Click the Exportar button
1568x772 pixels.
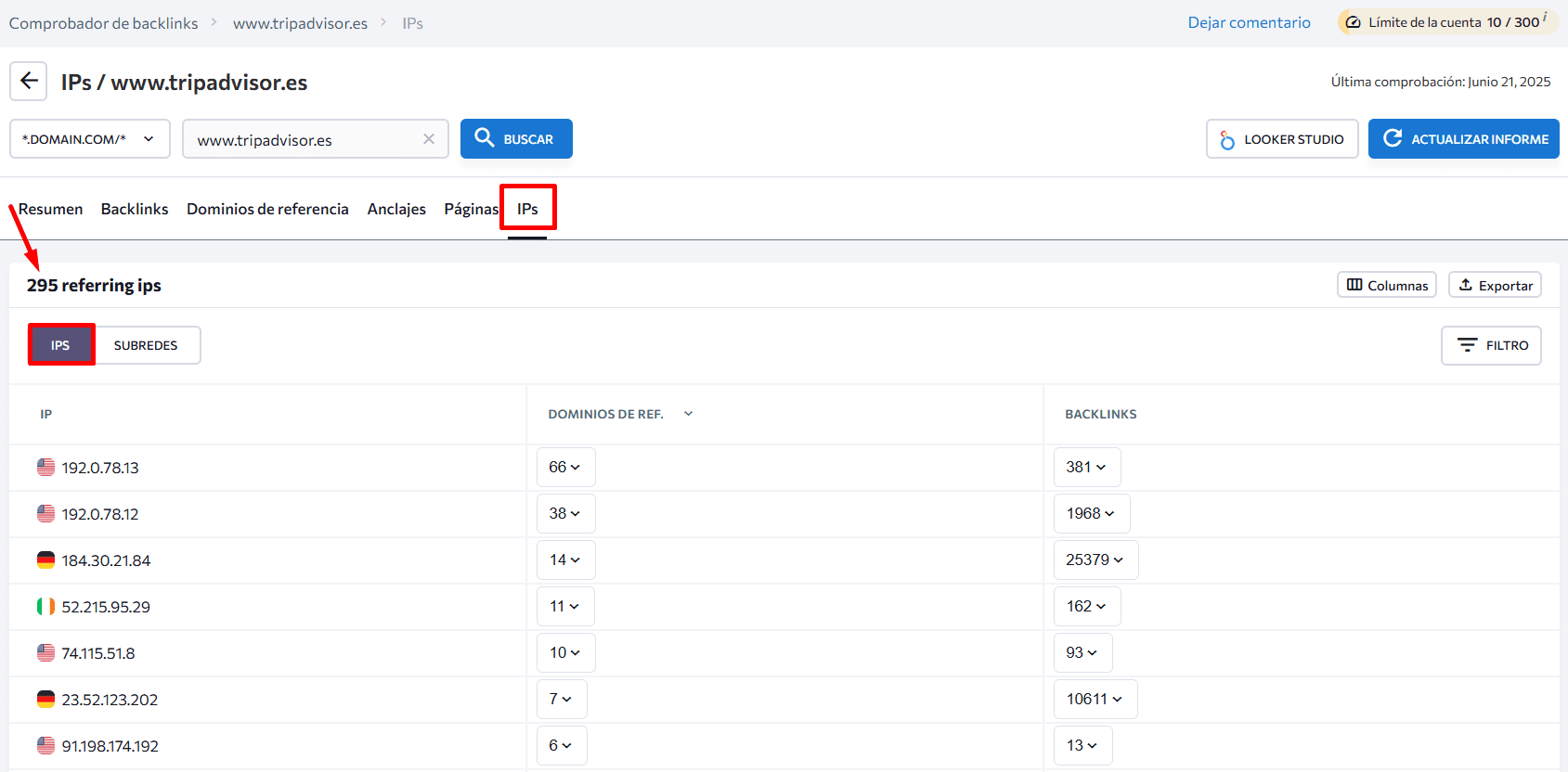click(1495, 285)
